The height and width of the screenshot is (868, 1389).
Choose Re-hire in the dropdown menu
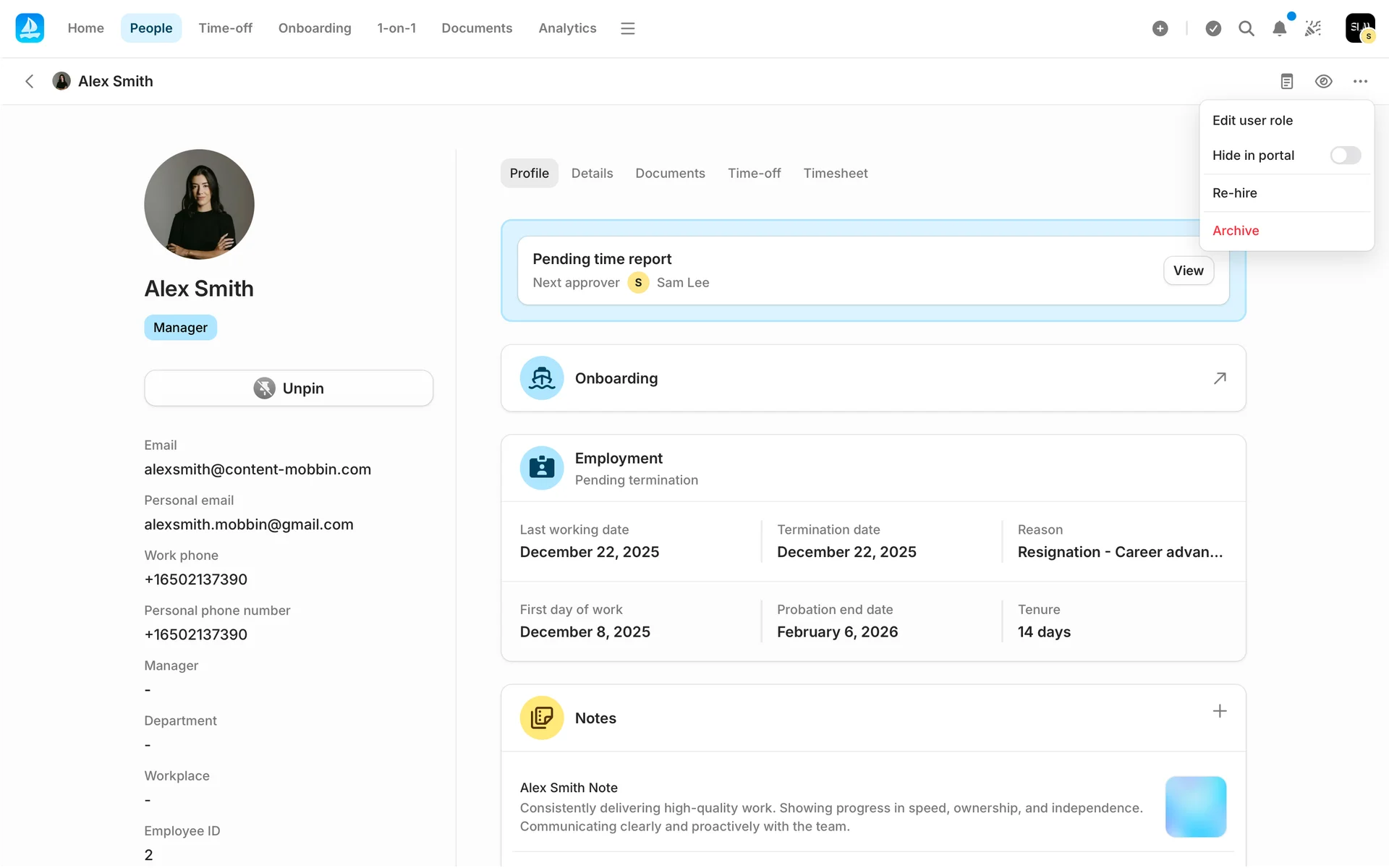[1234, 193]
